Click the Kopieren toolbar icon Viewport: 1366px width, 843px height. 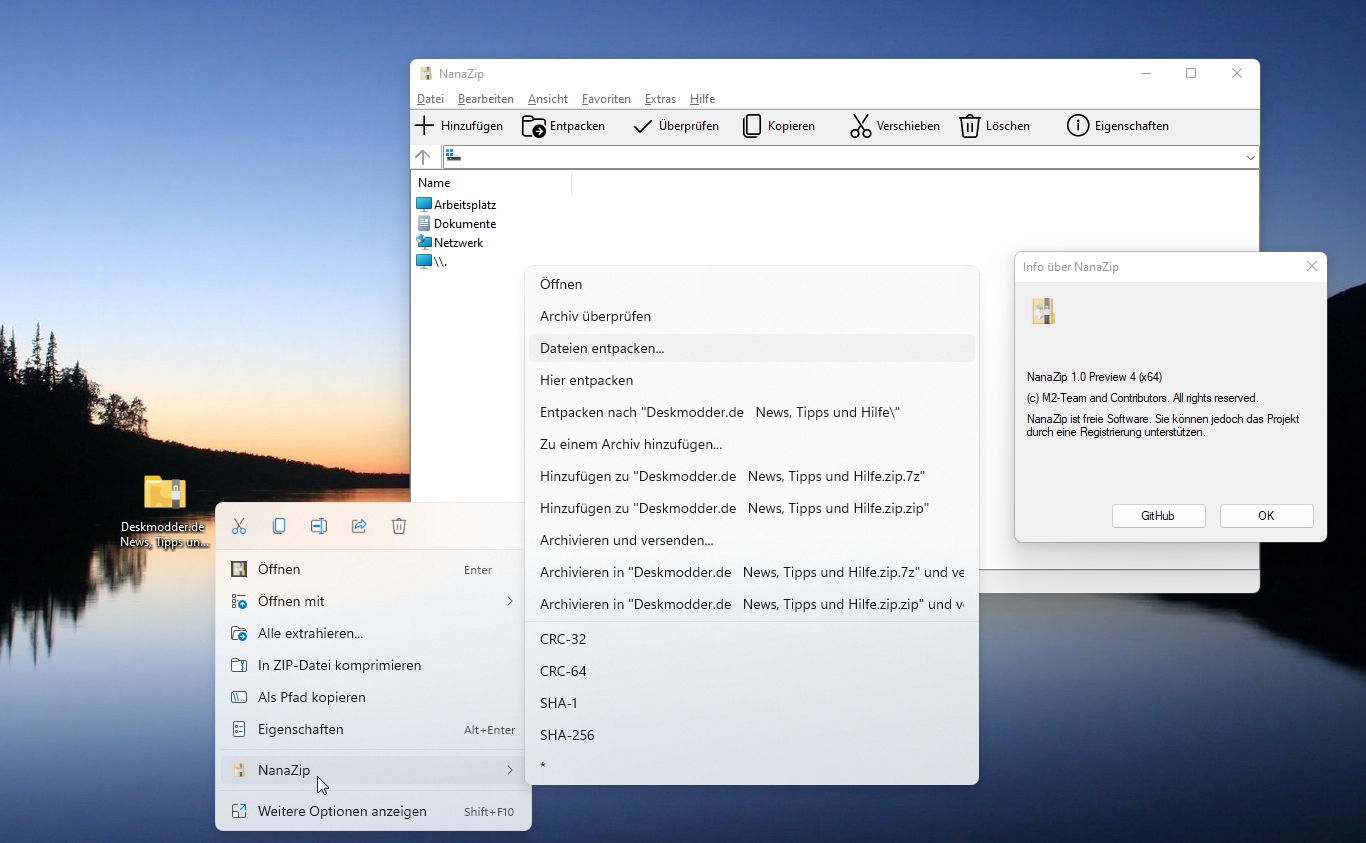(752, 126)
